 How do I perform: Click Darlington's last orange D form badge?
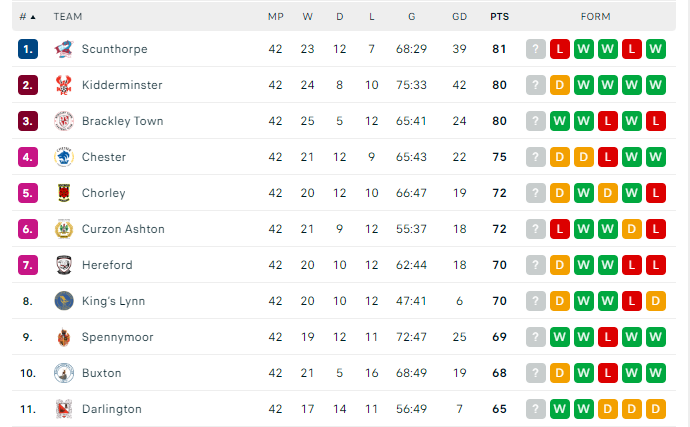click(656, 409)
